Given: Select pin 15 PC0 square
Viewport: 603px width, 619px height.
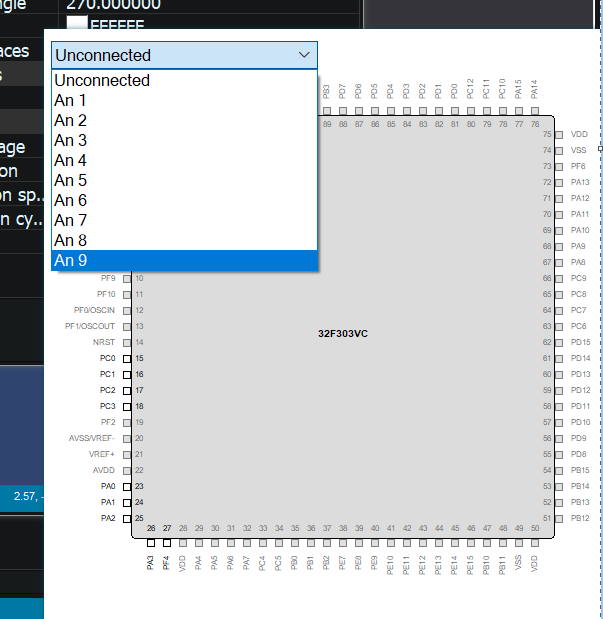Looking at the screenshot, I should [127, 359].
